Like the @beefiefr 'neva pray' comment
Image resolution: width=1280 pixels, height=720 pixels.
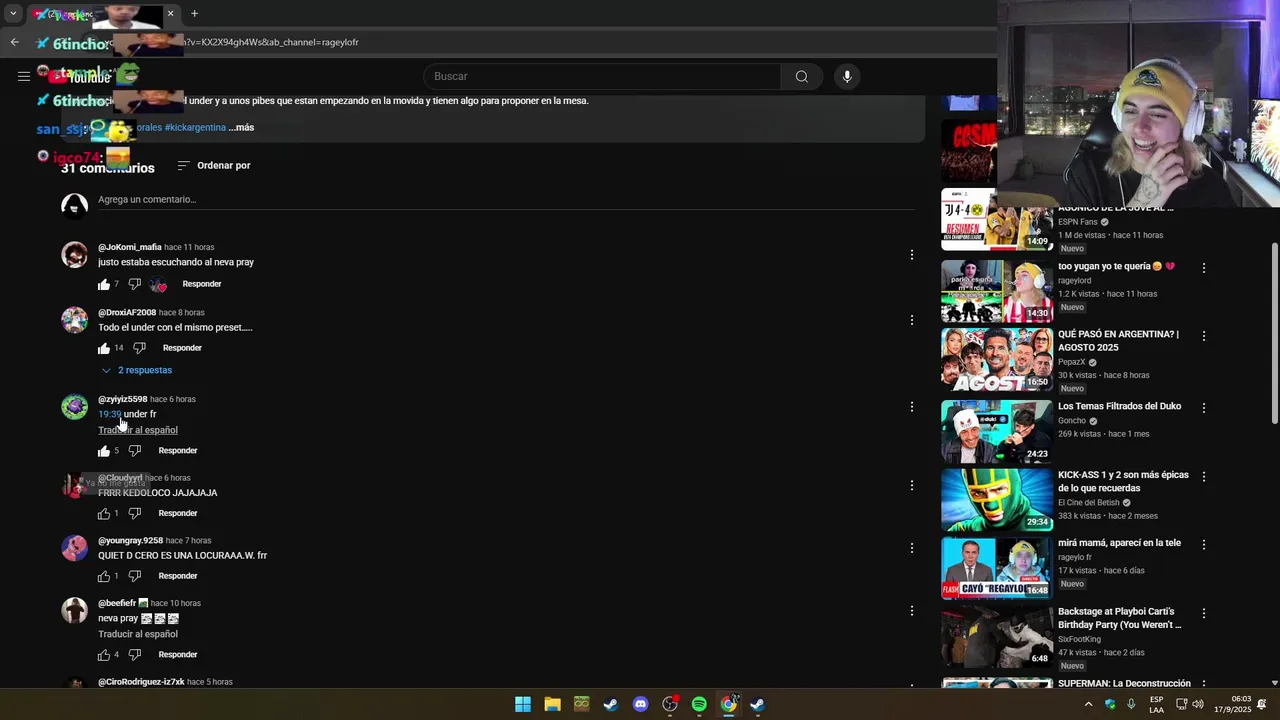tap(104, 655)
